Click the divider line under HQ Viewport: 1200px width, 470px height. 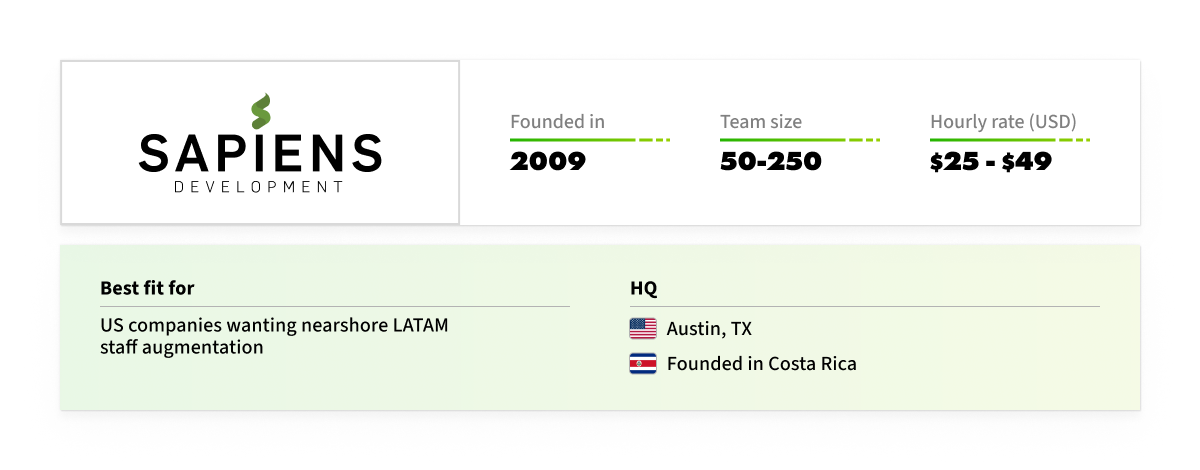[865, 306]
